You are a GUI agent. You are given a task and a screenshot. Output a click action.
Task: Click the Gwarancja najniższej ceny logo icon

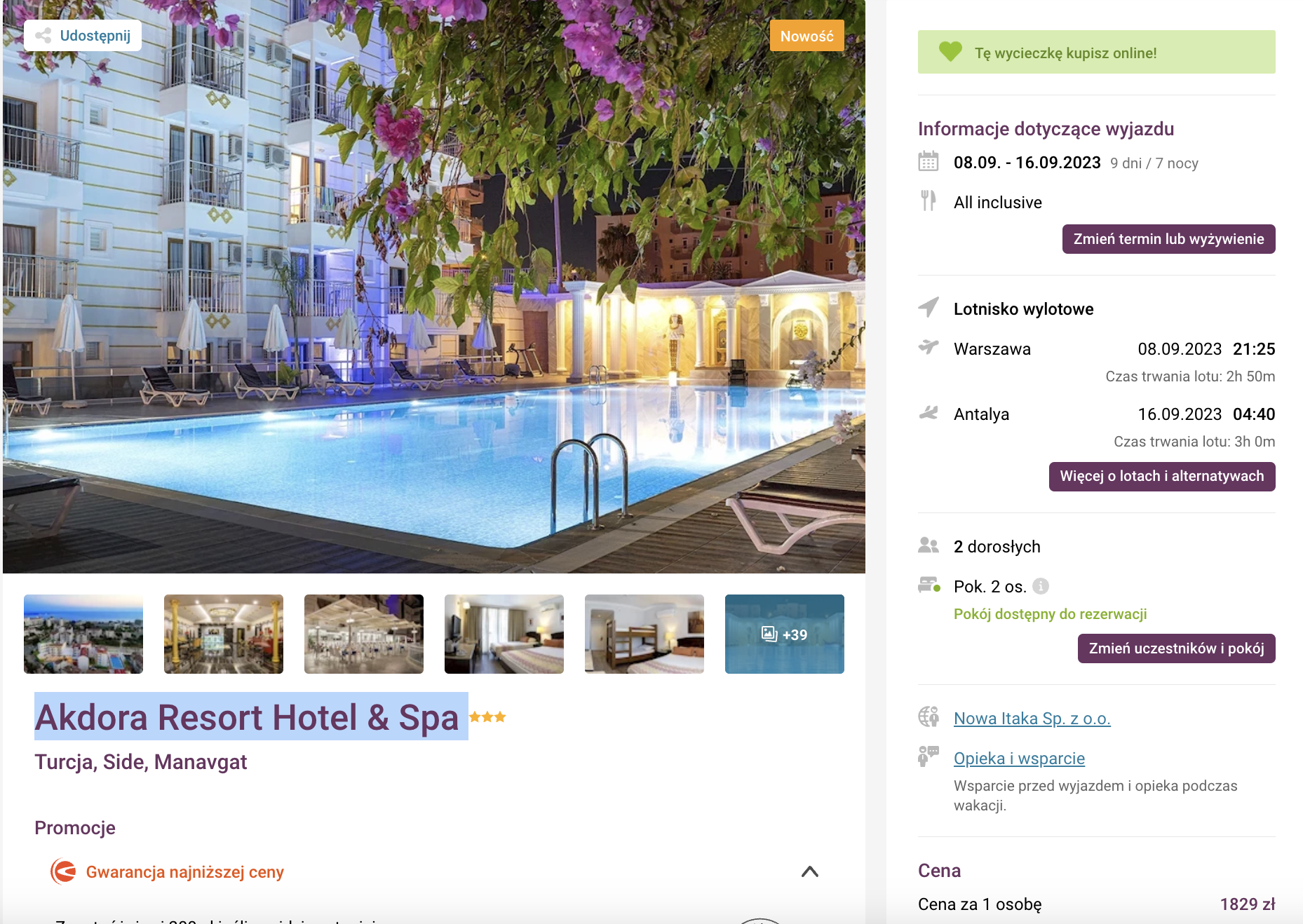coord(63,871)
